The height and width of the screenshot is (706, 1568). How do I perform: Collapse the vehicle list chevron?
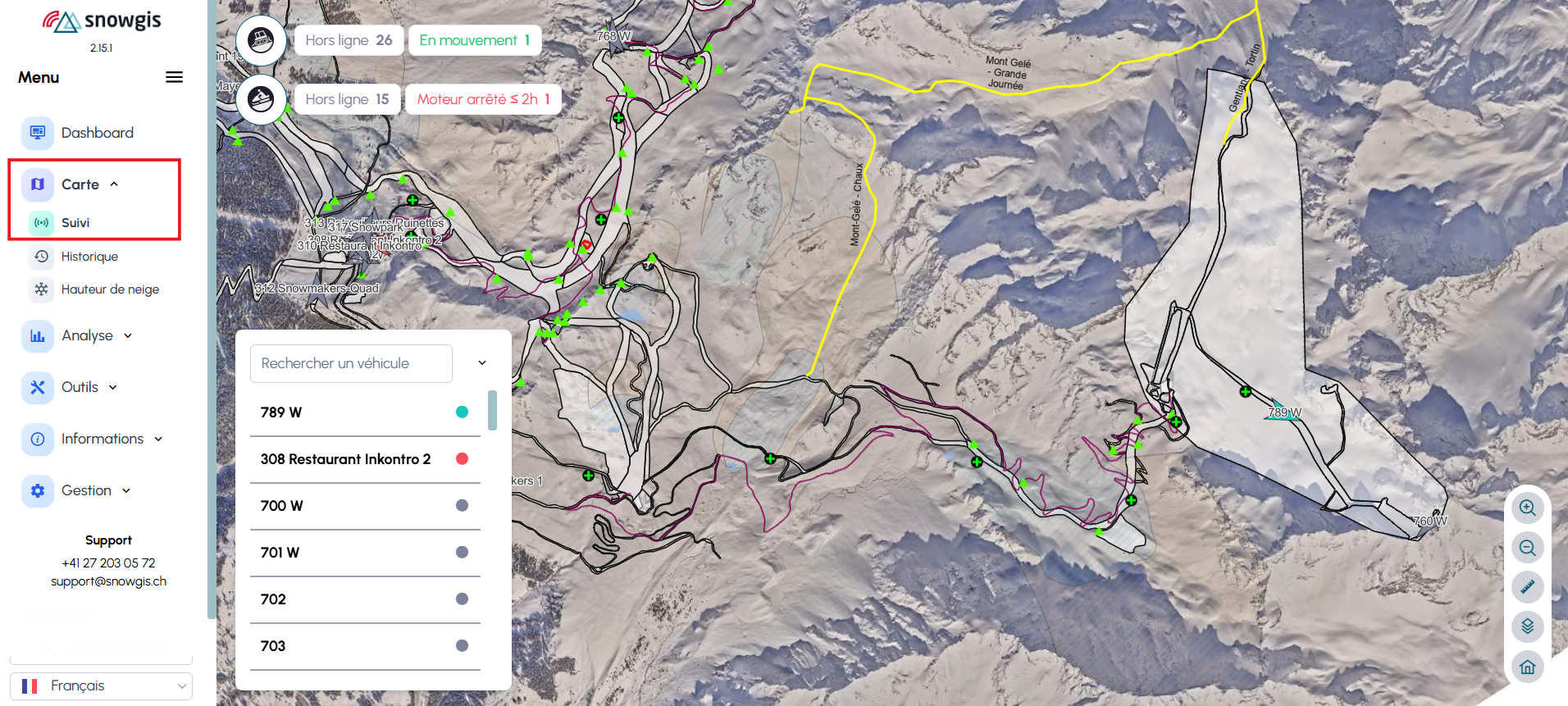[482, 362]
